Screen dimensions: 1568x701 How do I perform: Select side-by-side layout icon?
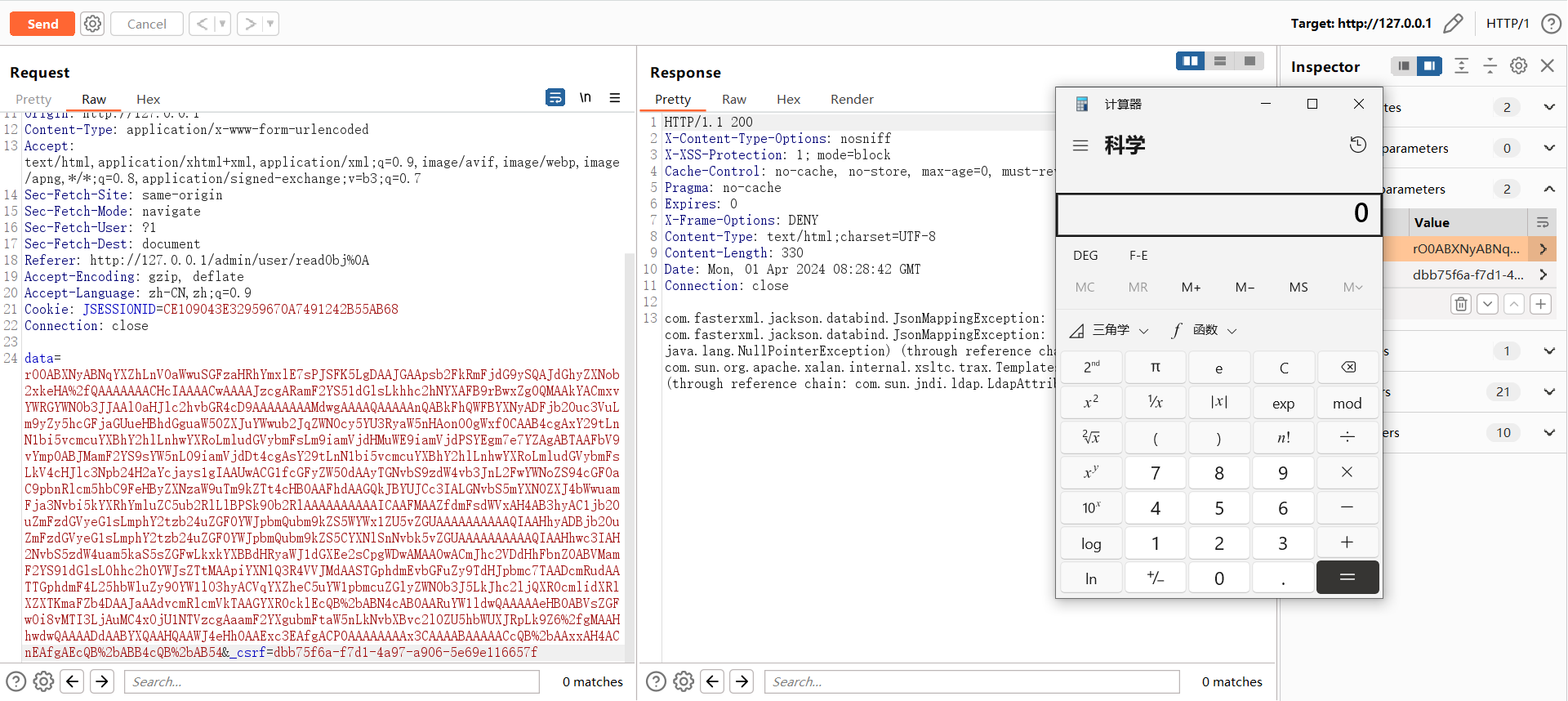[1191, 60]
